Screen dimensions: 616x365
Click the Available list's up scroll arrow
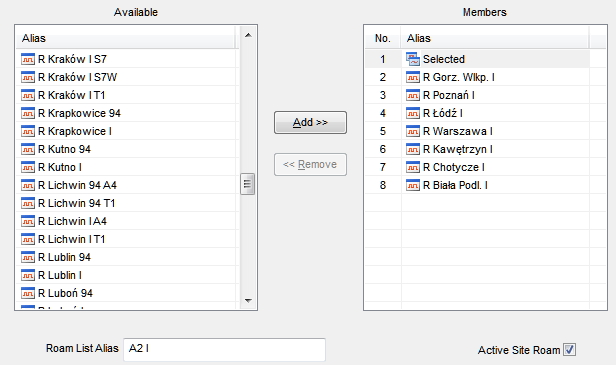pyautogui.click(x=248, y=35)
